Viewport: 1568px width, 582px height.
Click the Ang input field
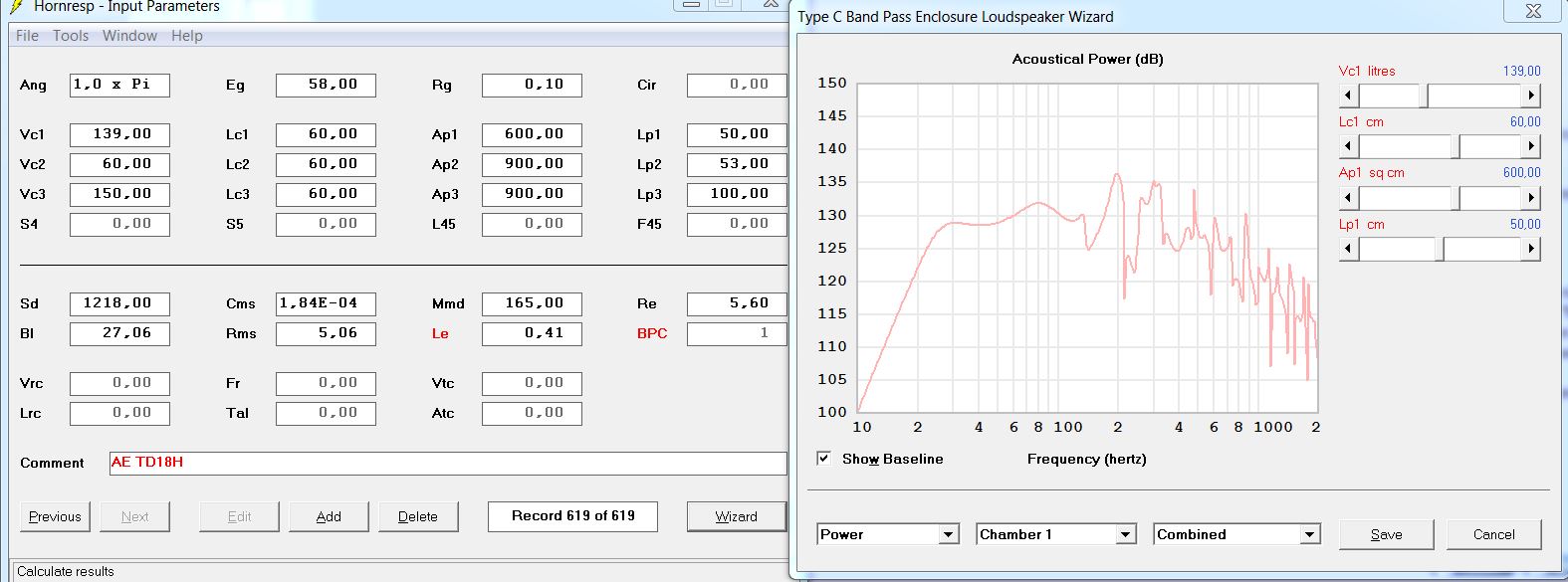tap(119, 85)
